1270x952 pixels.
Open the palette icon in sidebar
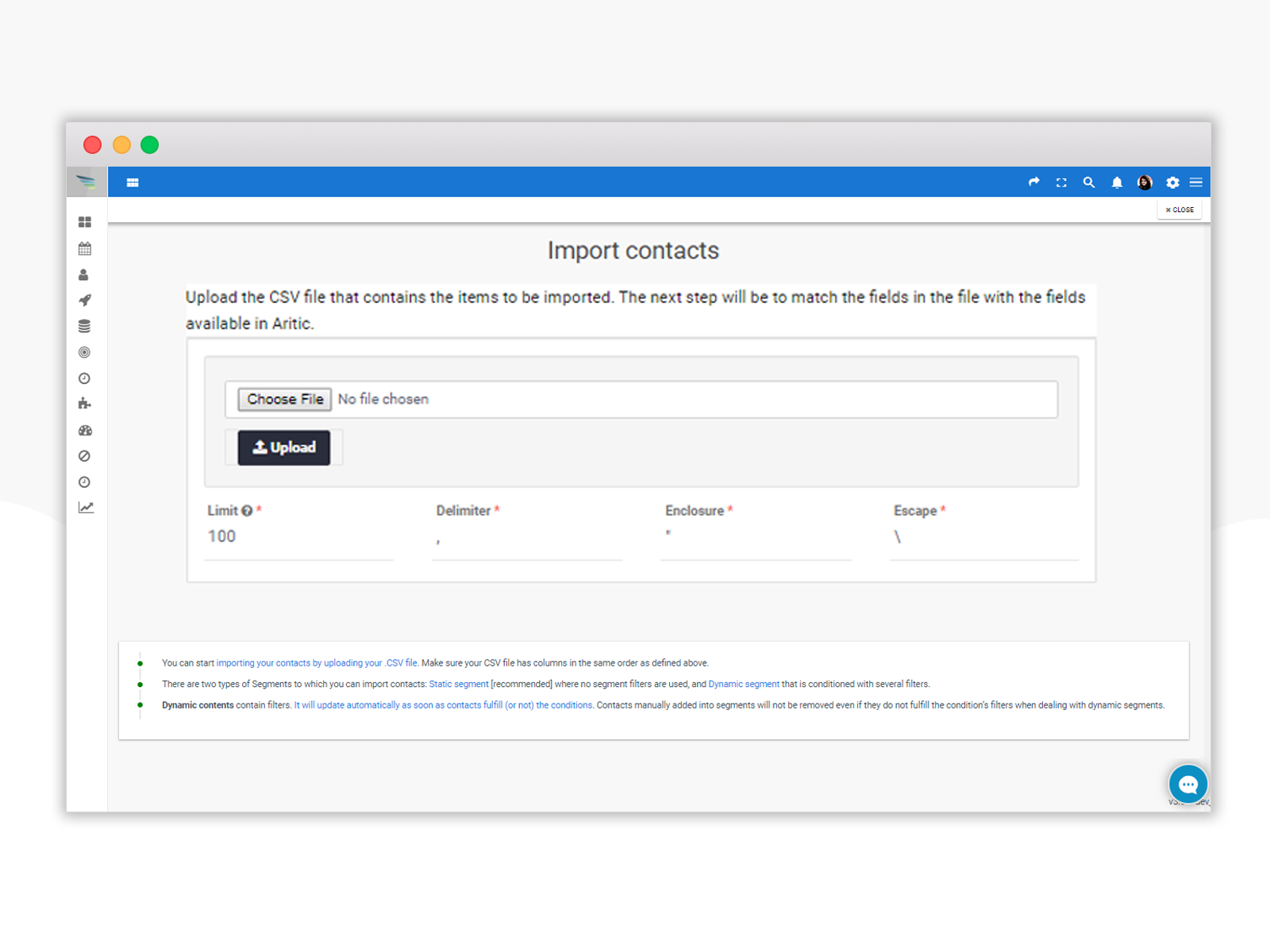click(85, 430)
